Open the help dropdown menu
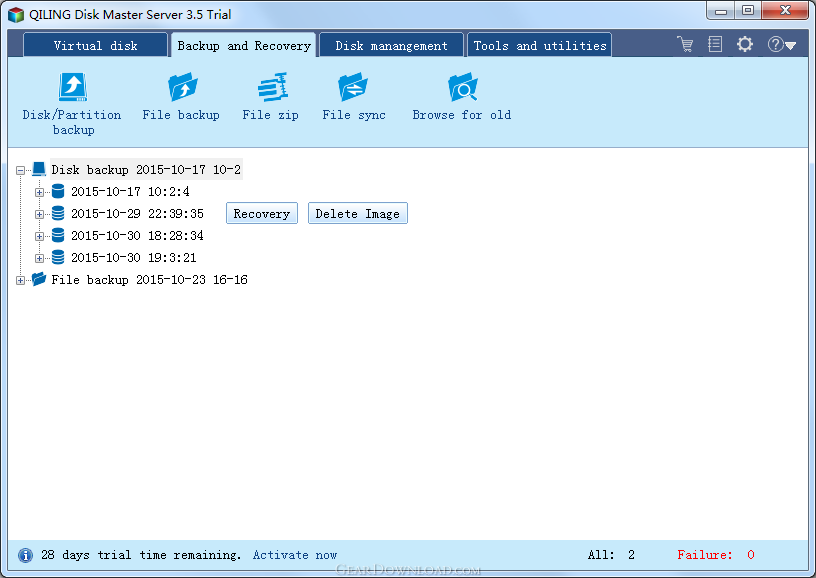The width and height of the screenshot is (816, 578). point(781,45)
